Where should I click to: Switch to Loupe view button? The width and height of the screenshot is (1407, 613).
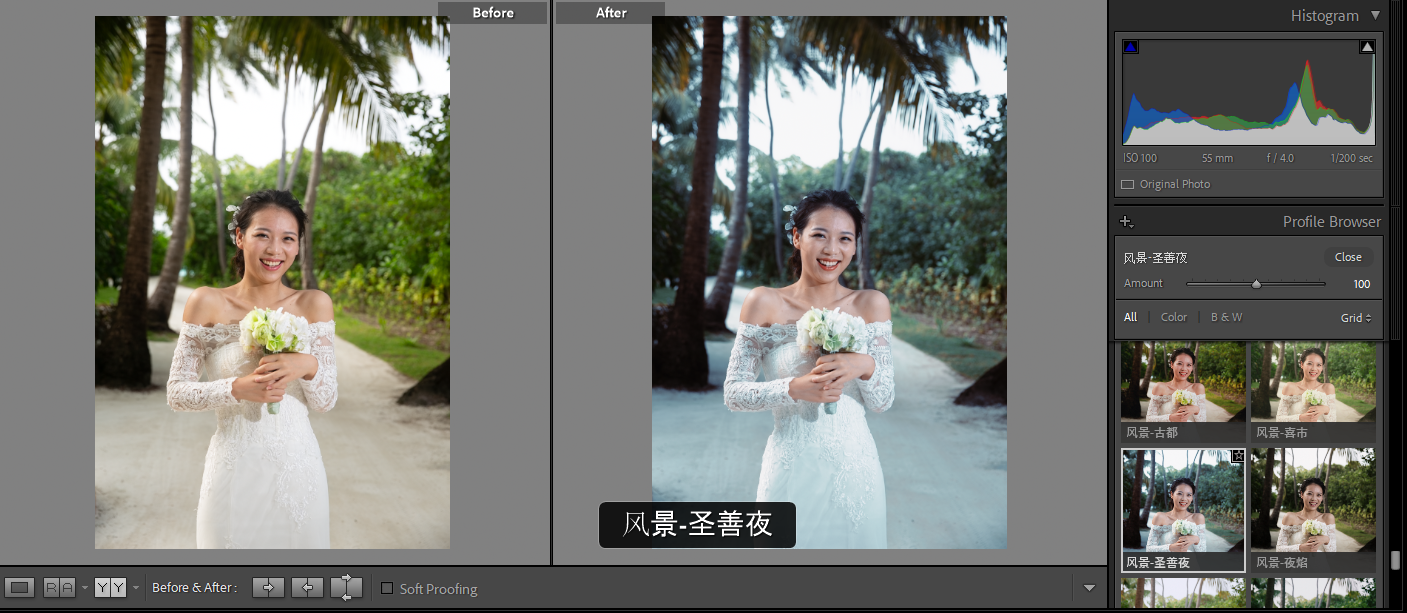coord(19,588)
